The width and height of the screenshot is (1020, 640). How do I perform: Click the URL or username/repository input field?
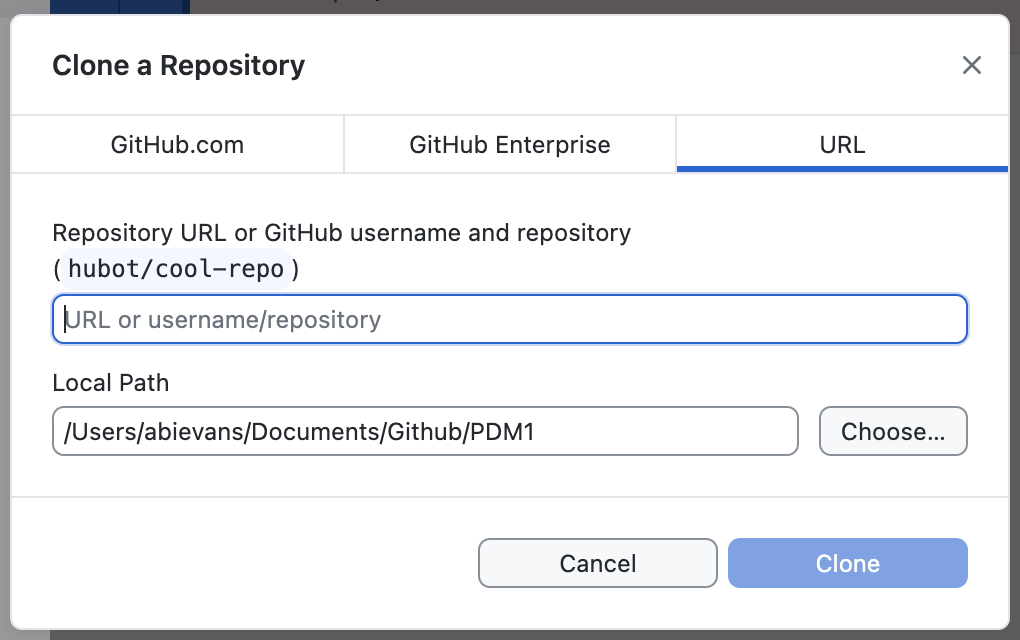[x=510, y=318]
